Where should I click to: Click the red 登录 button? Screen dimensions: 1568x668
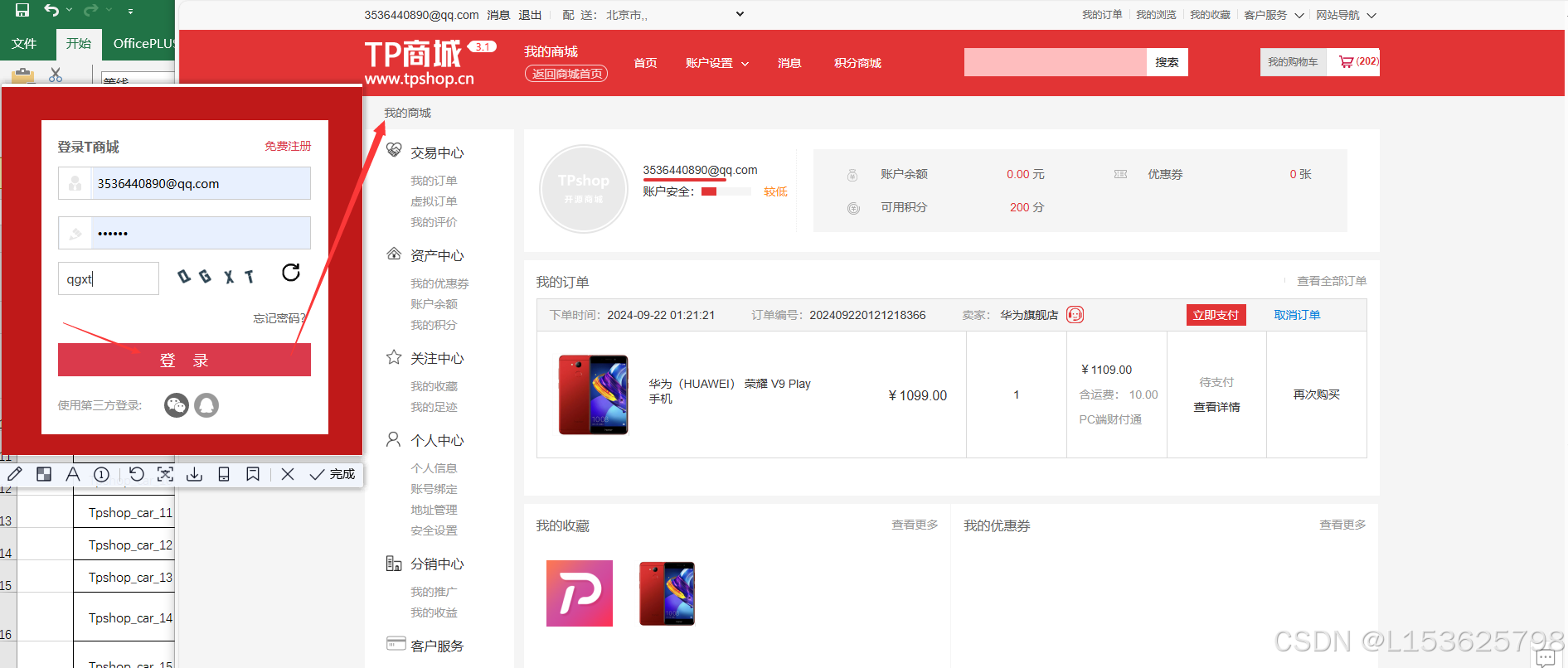pyautogui.click(x=184, y=360)
